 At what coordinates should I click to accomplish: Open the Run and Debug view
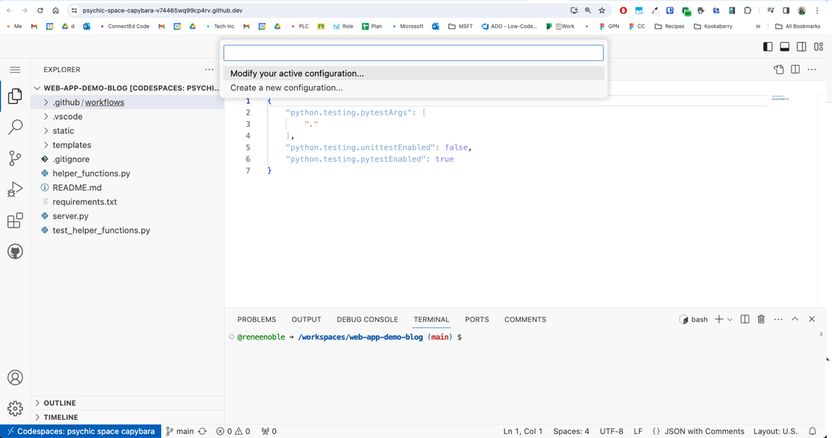point(15,190)
